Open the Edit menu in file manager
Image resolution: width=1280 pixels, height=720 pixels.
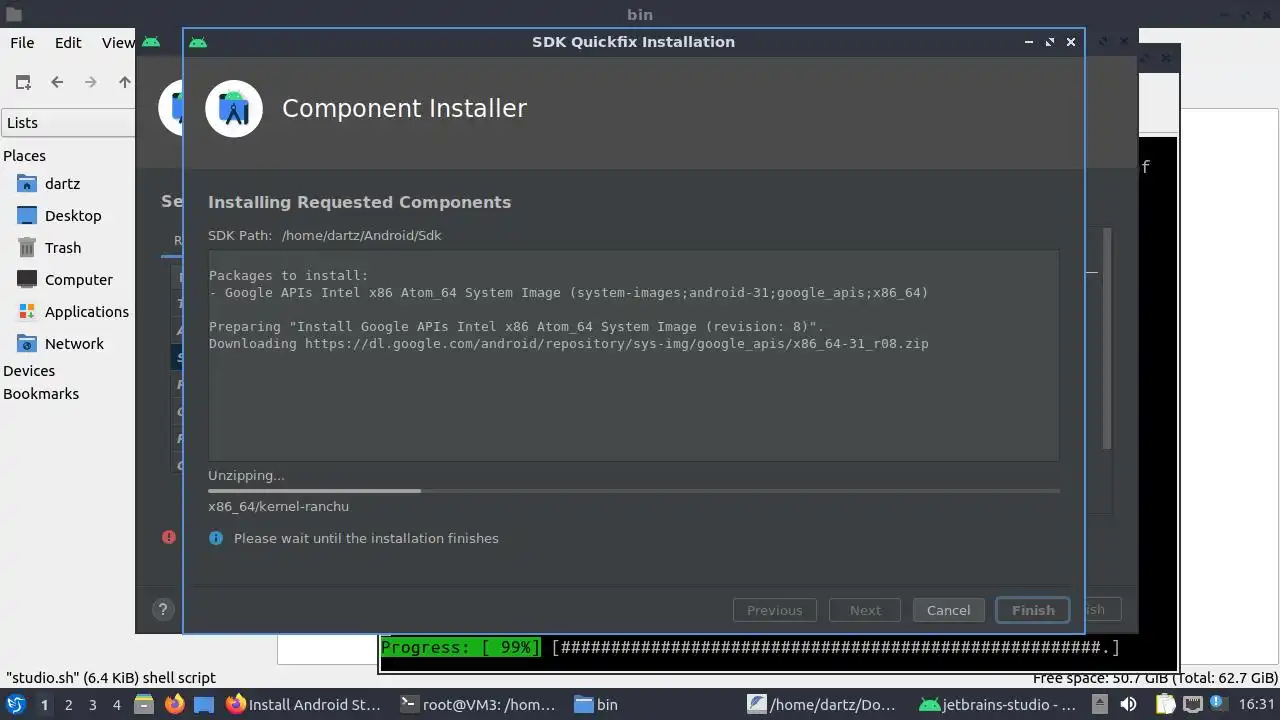[x=68, y=43]
